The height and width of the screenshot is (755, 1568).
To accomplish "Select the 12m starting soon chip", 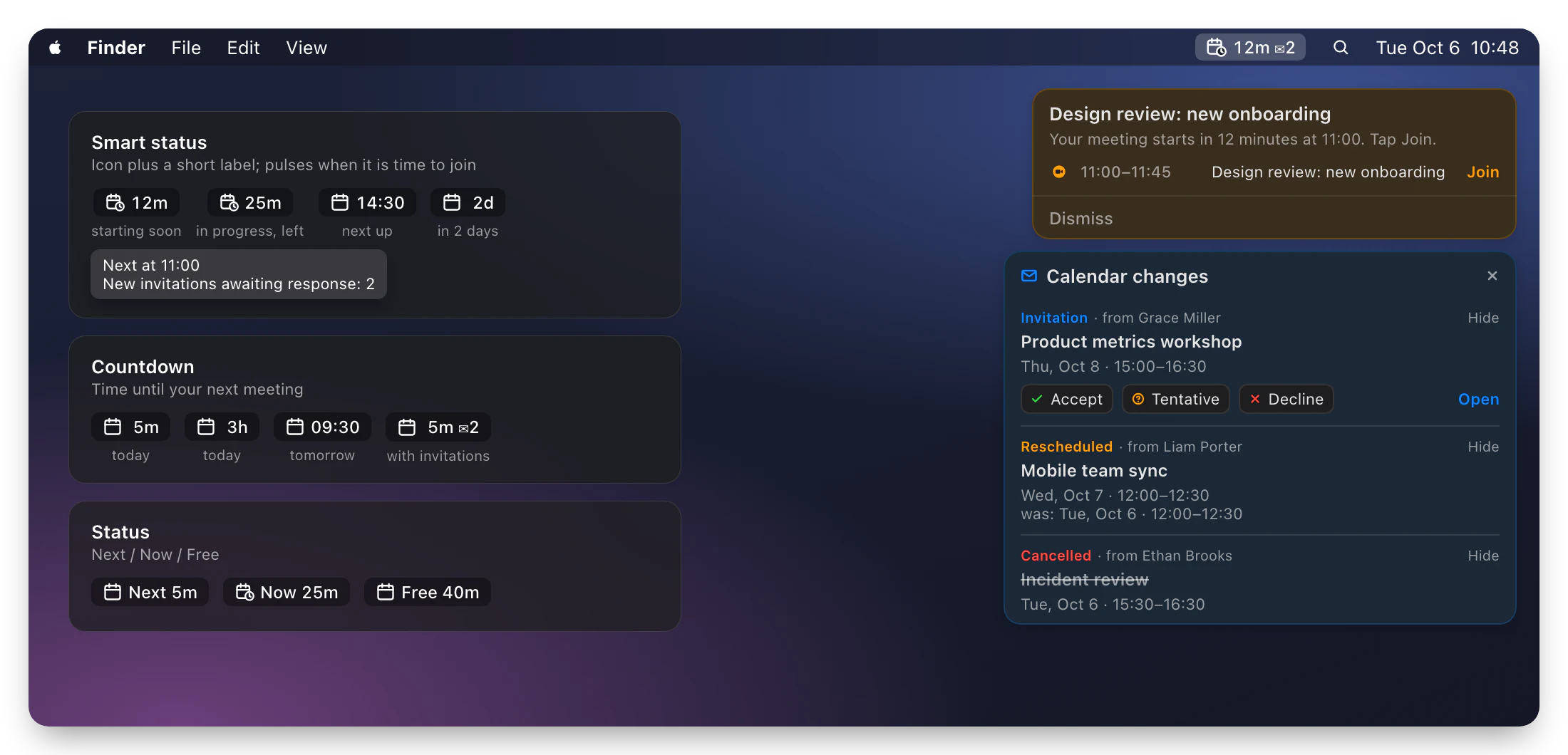I will click(x=136, y=203).
